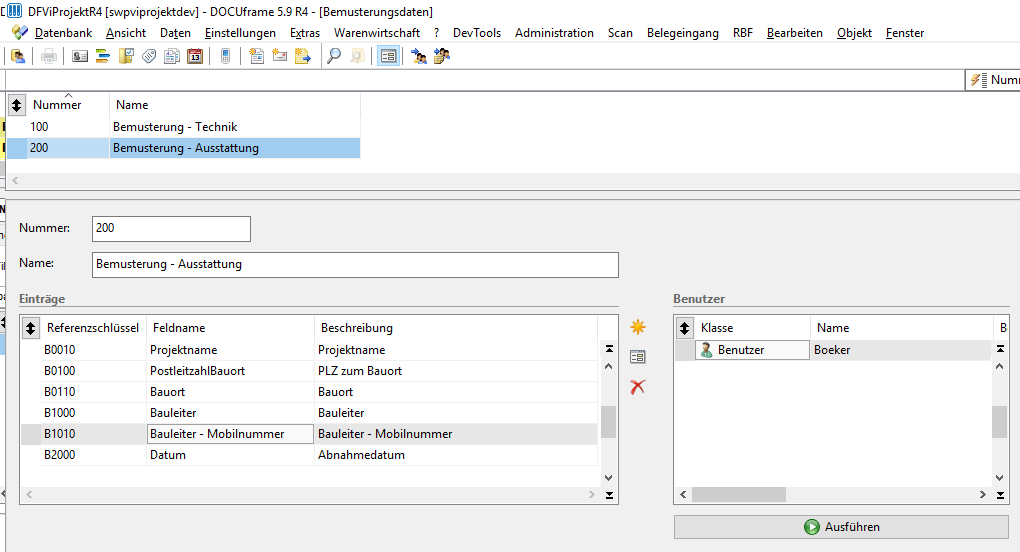Open the Warenwirtschaft menu
Screen dimensions: 1020x552
377,33
